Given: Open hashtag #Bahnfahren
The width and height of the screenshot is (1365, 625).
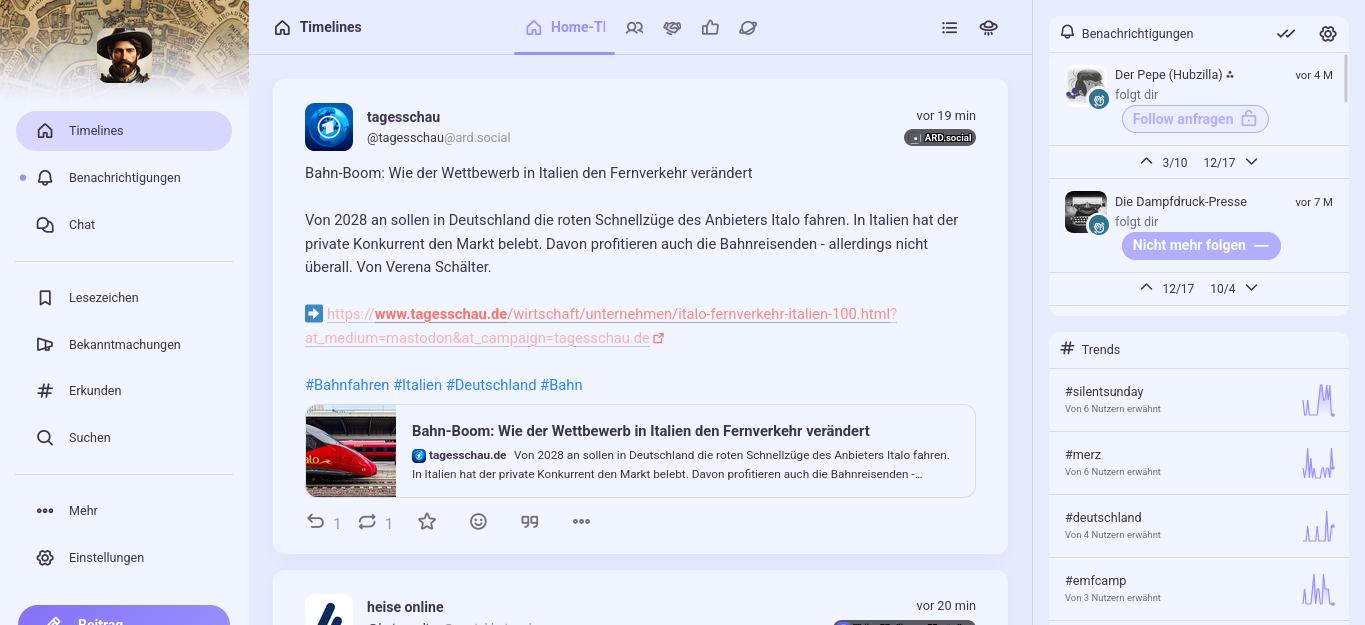Looking at the screenshot, I should pyautogui.click(x=347, y=385).
